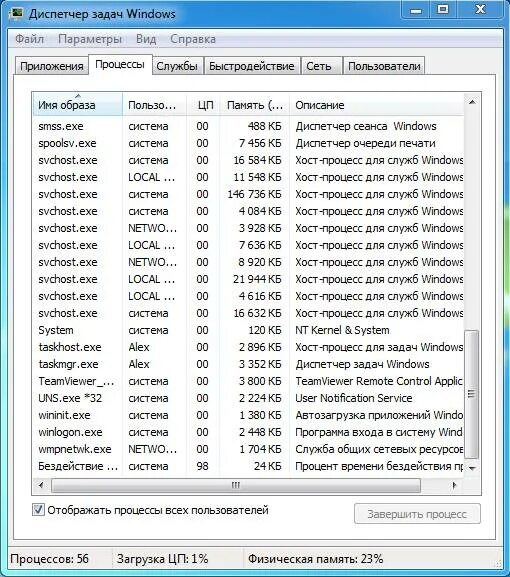Sort by Имя образа column header
The width and height of the screenshot is (510, 577).
coord(78,105)
